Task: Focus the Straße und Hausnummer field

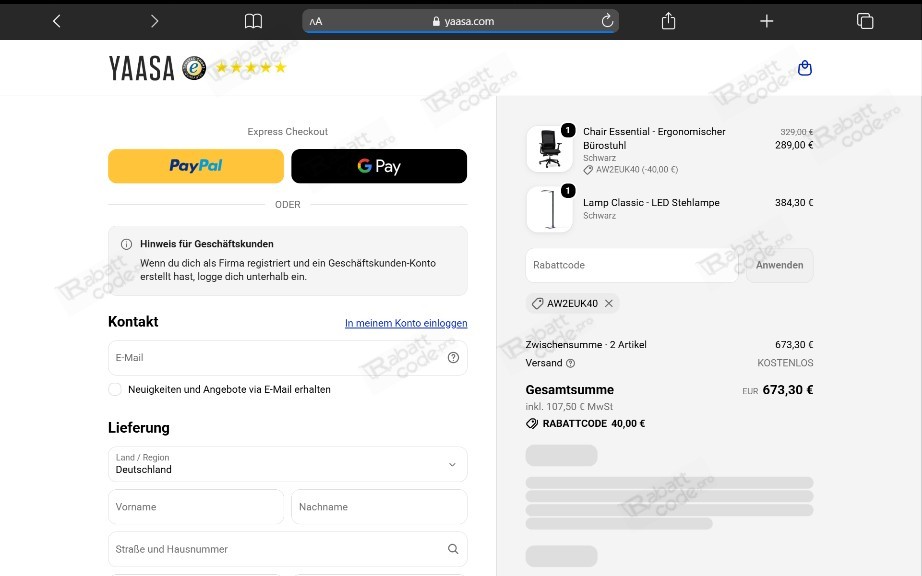Action: [x=288, y=549]
